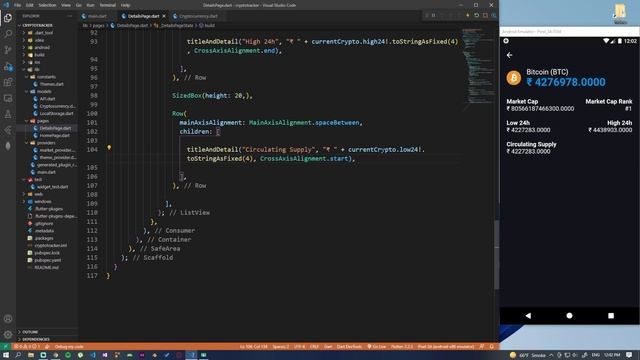Click the Debug my code status bar item
This screenshot has height=360, width=640.
click(x=69, y=347)
